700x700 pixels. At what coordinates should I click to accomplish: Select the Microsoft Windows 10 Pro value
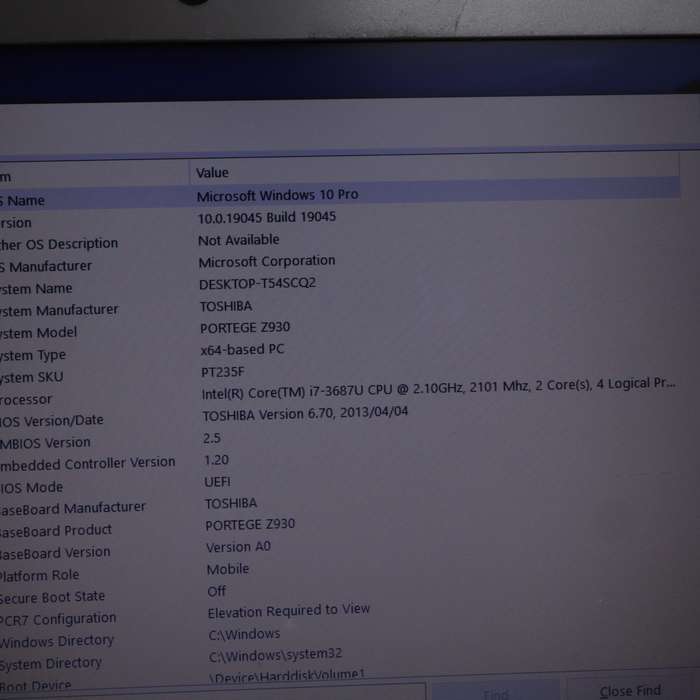pos(277,195)
